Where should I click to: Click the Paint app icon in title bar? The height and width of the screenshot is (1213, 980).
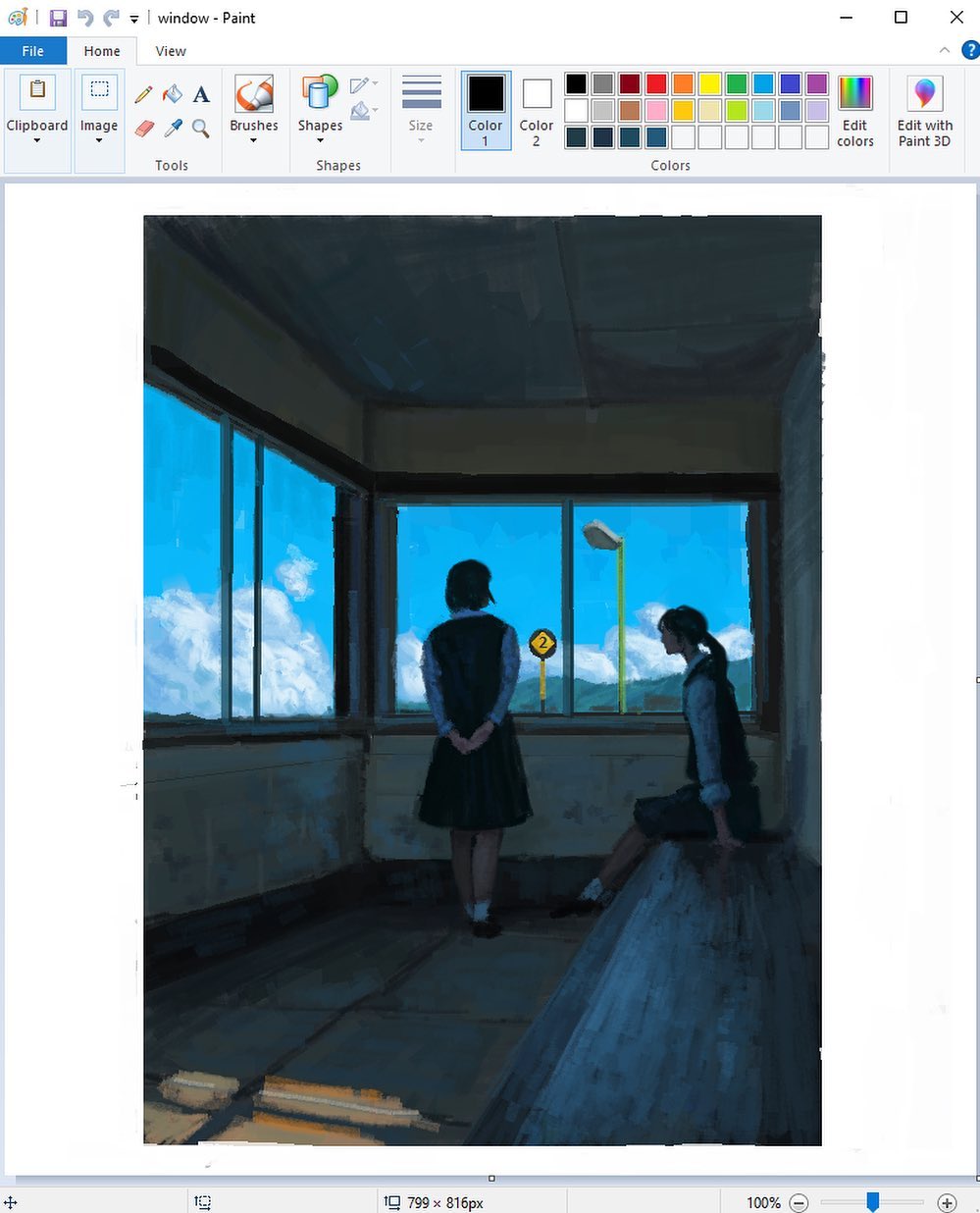click(17, 18)
